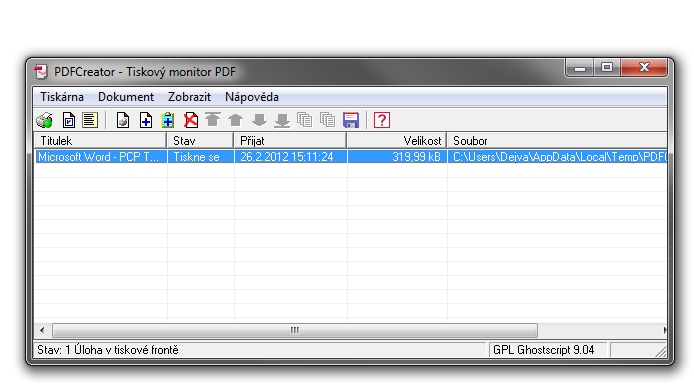This screenshot has height=390, width=694.
Task: Click the add document blue plus icon
Action: [146, 120]
